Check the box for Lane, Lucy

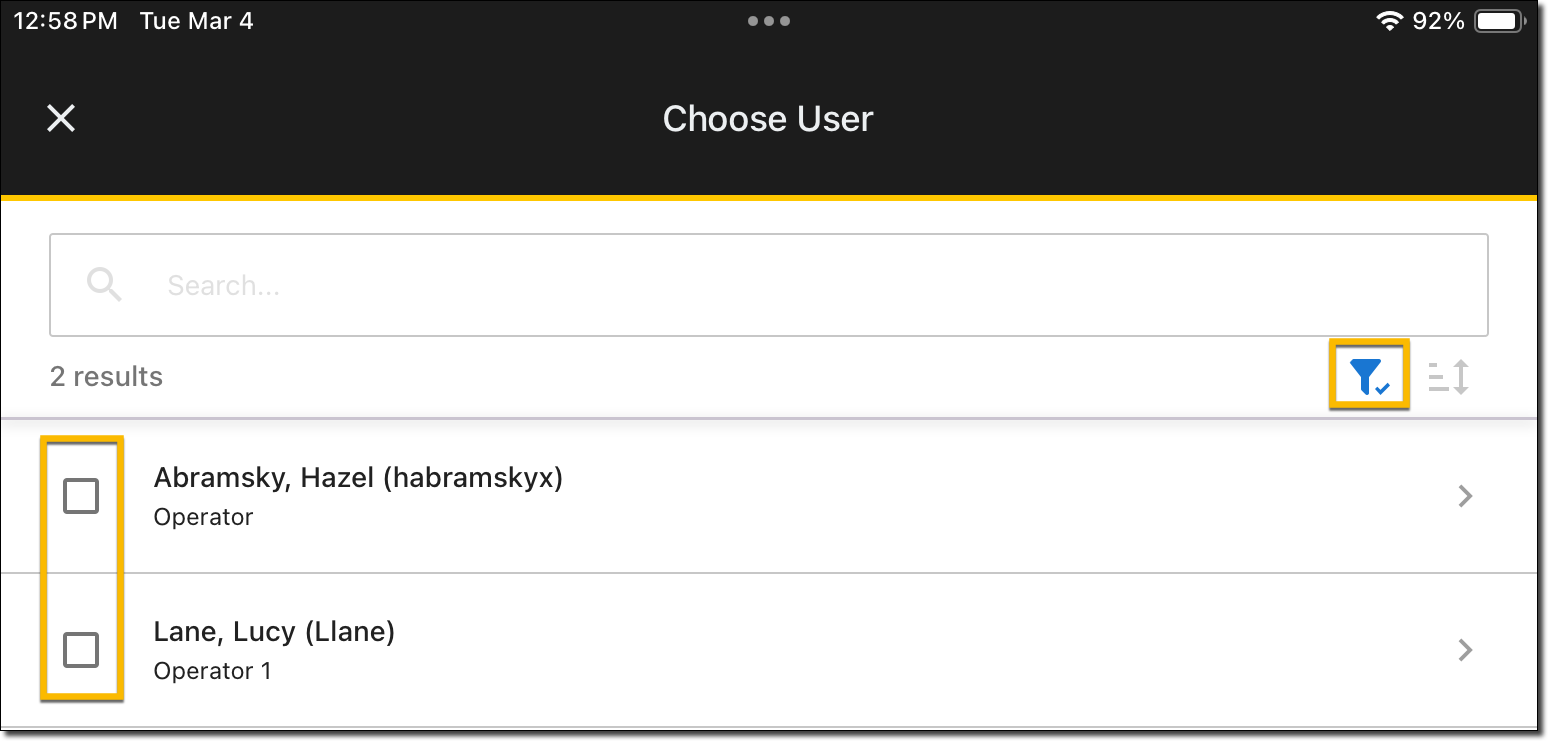click(81, 650)
